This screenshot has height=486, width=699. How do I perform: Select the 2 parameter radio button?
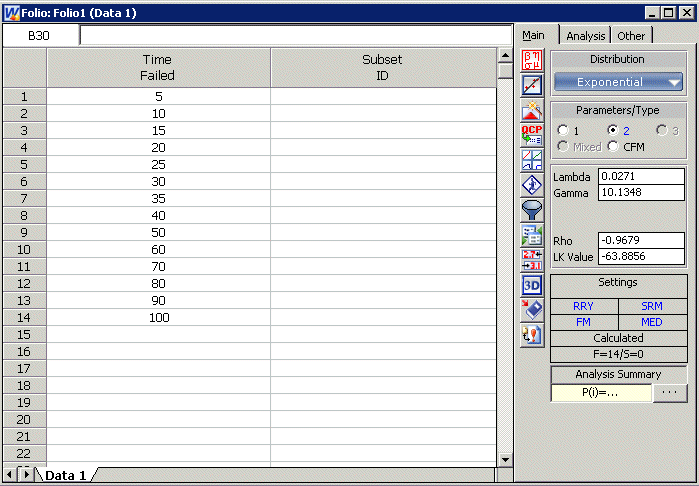click(613, 131)
